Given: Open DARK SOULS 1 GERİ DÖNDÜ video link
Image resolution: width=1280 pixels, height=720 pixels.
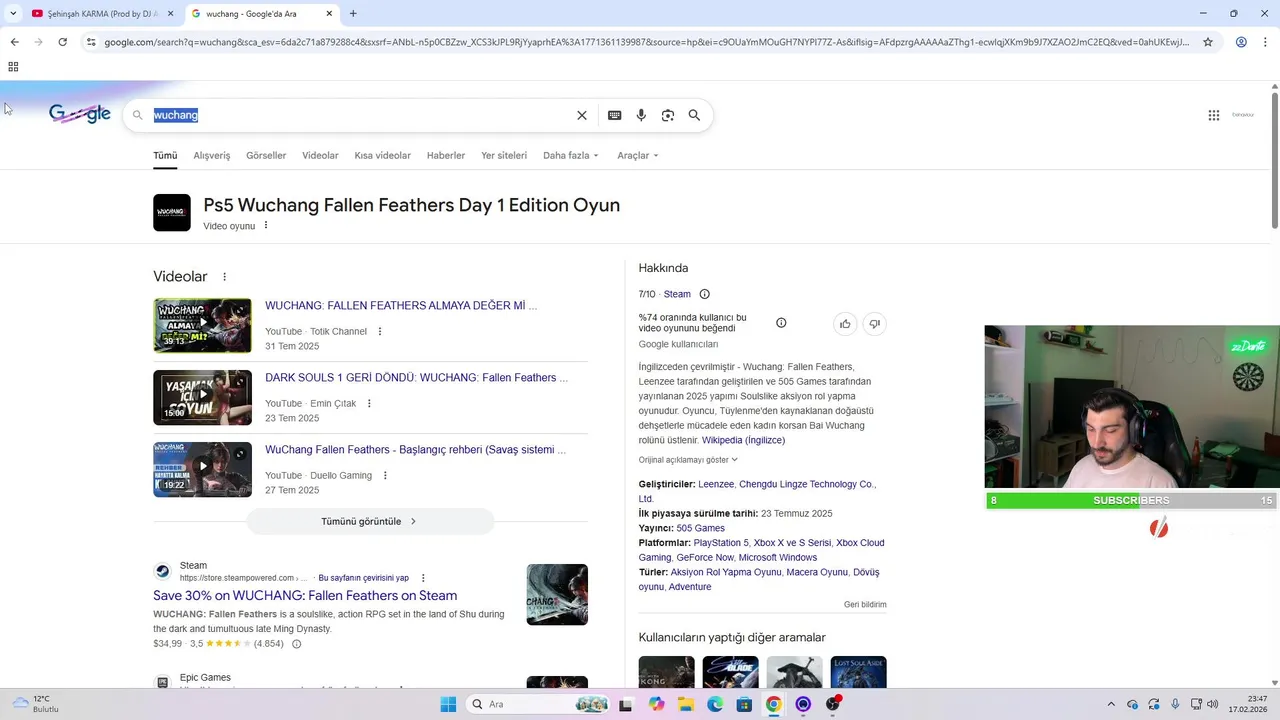Looking at the screenshot, I should click(416, 378).
